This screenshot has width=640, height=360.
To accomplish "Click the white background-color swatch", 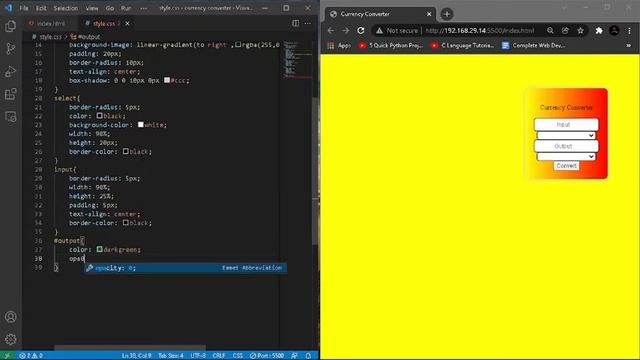I will coord(140,124).
